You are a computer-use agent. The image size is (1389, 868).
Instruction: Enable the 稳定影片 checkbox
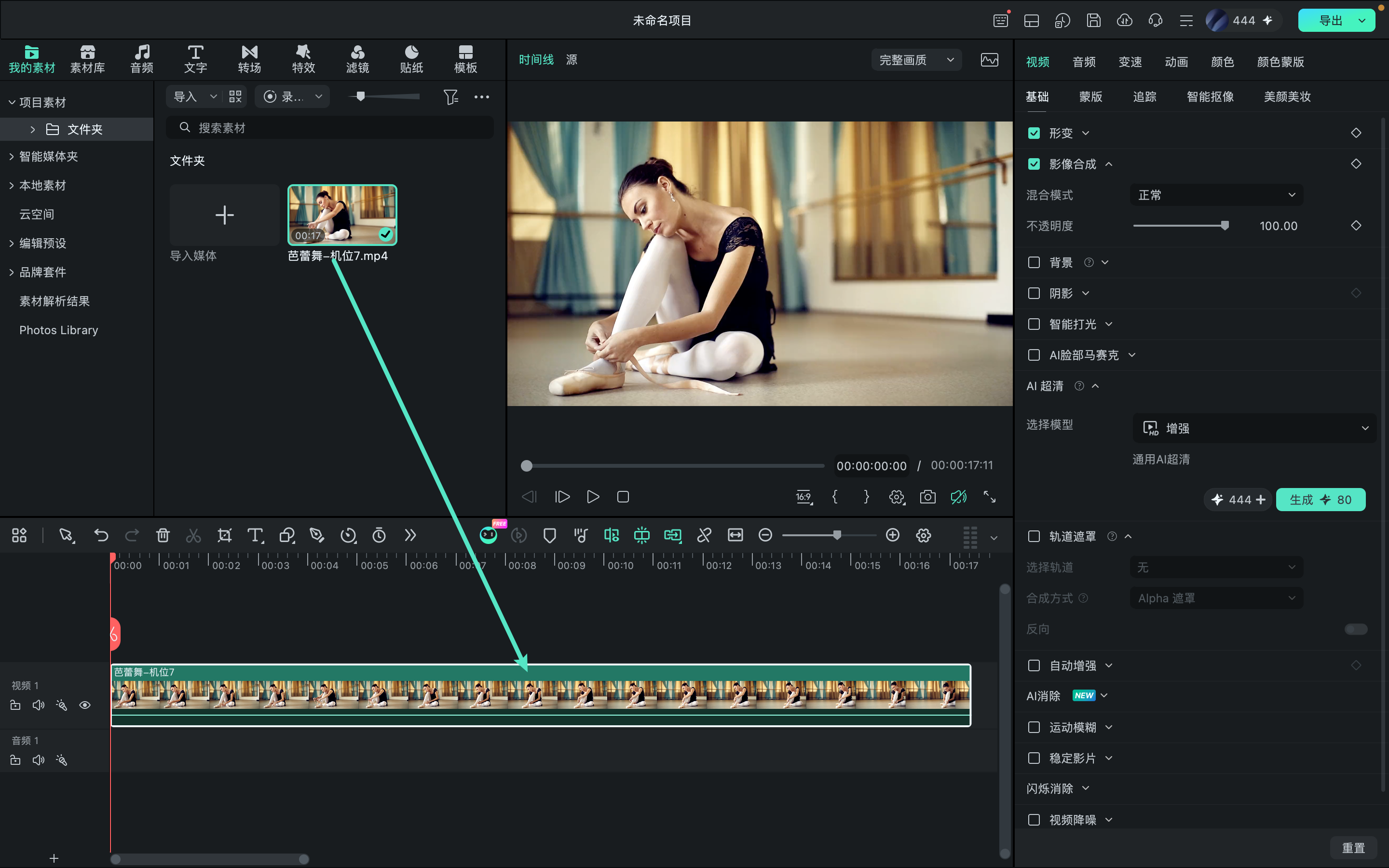tap(1034, 759)
